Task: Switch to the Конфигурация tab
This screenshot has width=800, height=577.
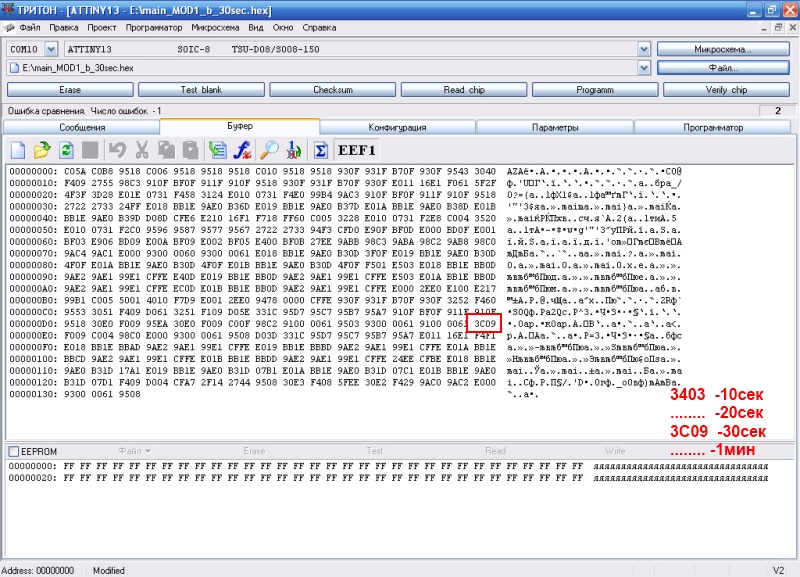Action: tap(397, 128)
